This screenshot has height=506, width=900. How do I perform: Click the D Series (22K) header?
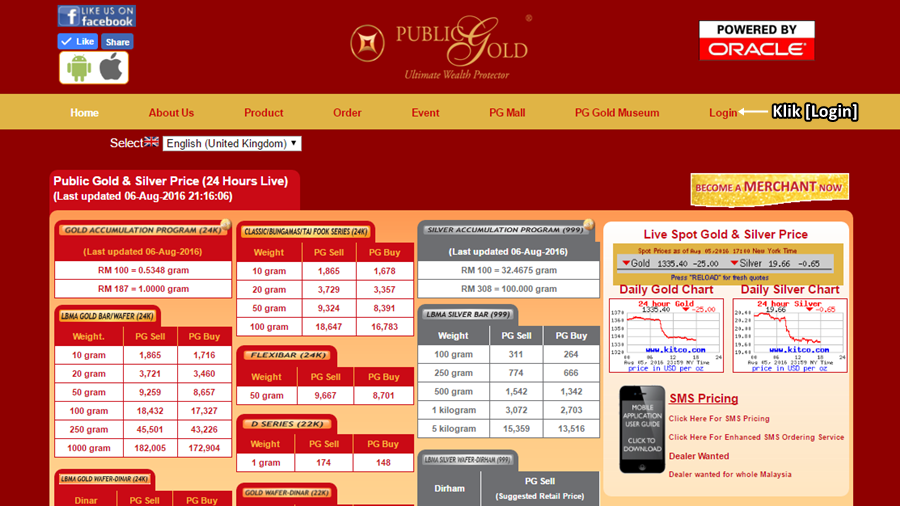288,424
